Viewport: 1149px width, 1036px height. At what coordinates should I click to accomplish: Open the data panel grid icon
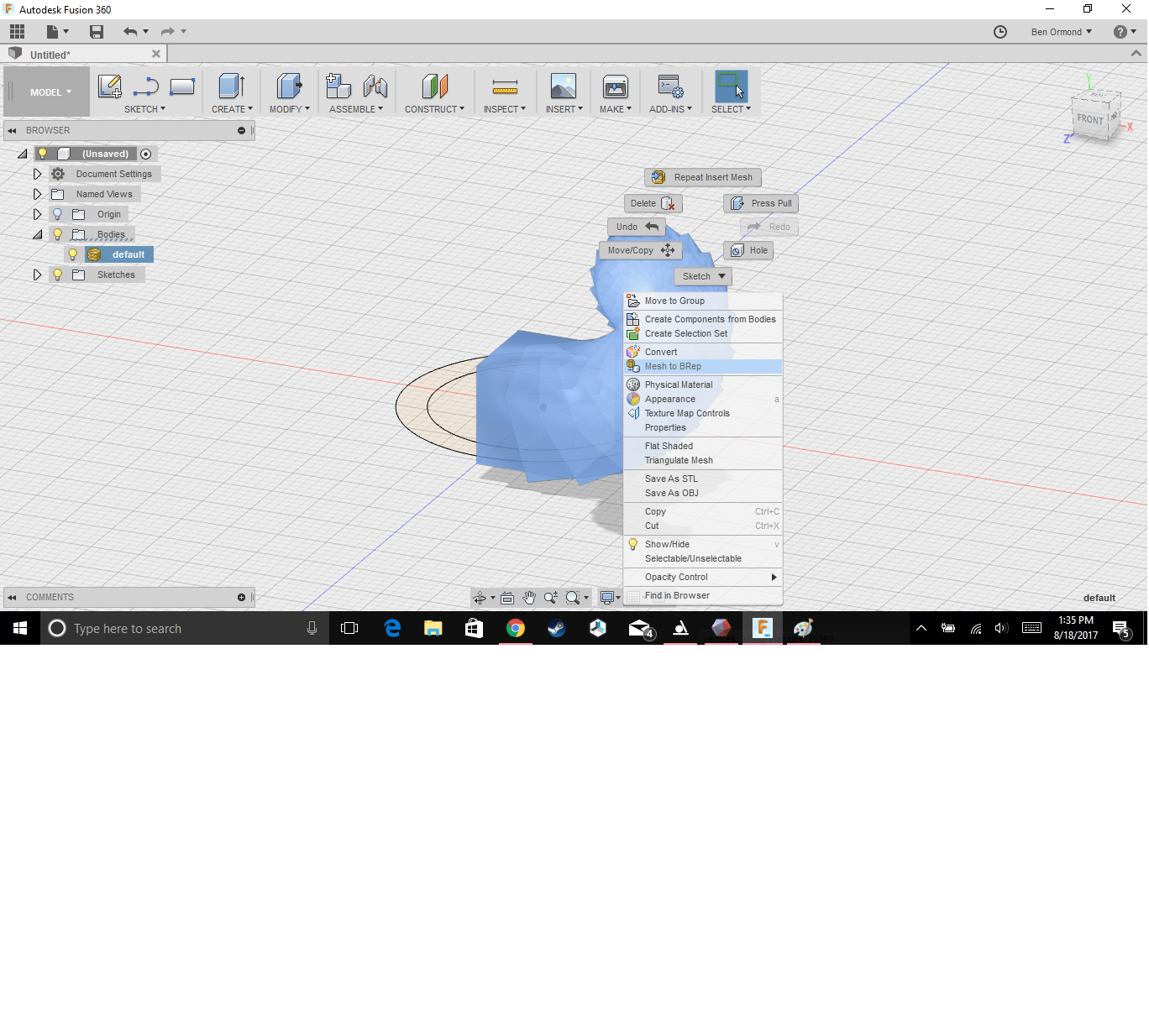coord(18,32)
